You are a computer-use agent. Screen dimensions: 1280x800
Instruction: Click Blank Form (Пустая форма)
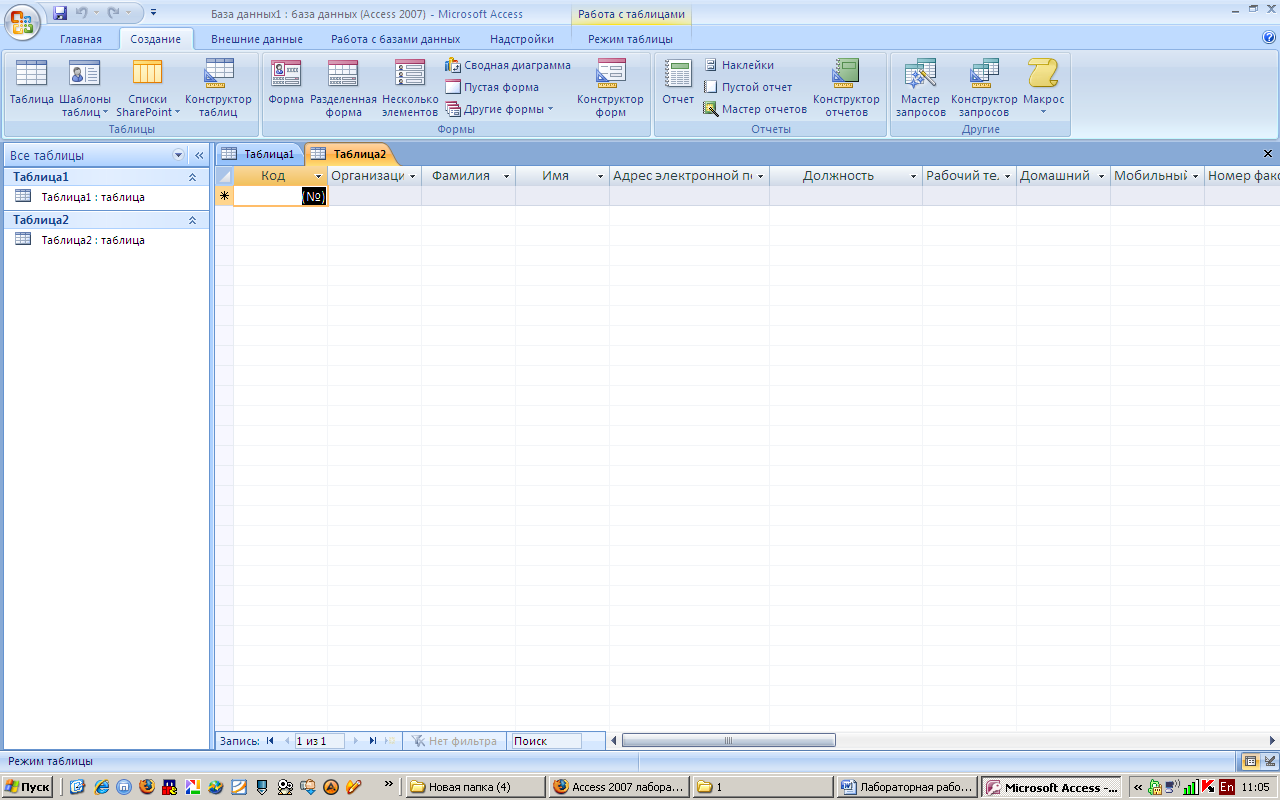(492, 87)
